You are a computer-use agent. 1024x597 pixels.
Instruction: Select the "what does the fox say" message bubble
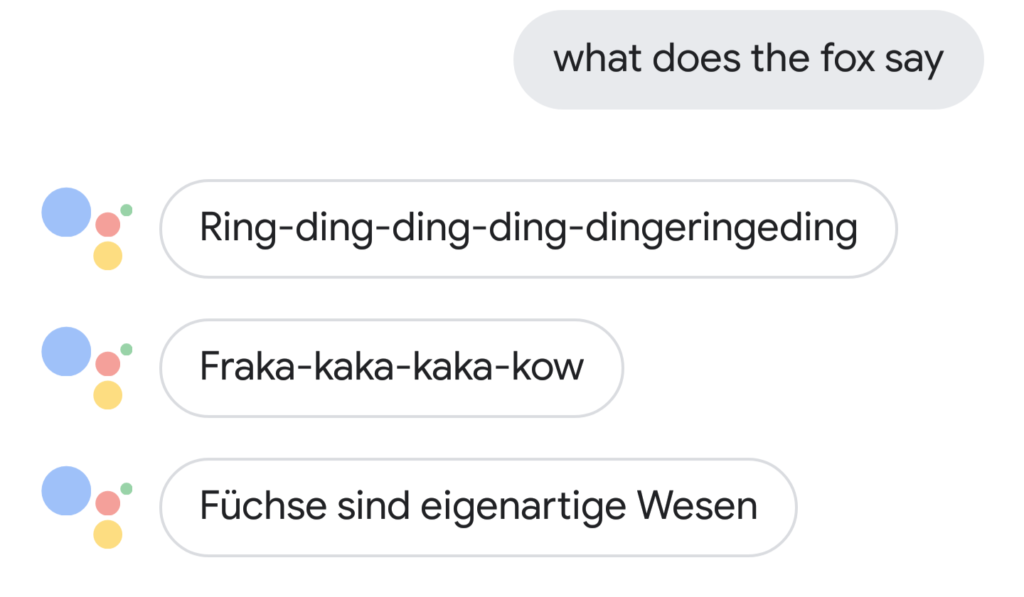click(748, 60)
